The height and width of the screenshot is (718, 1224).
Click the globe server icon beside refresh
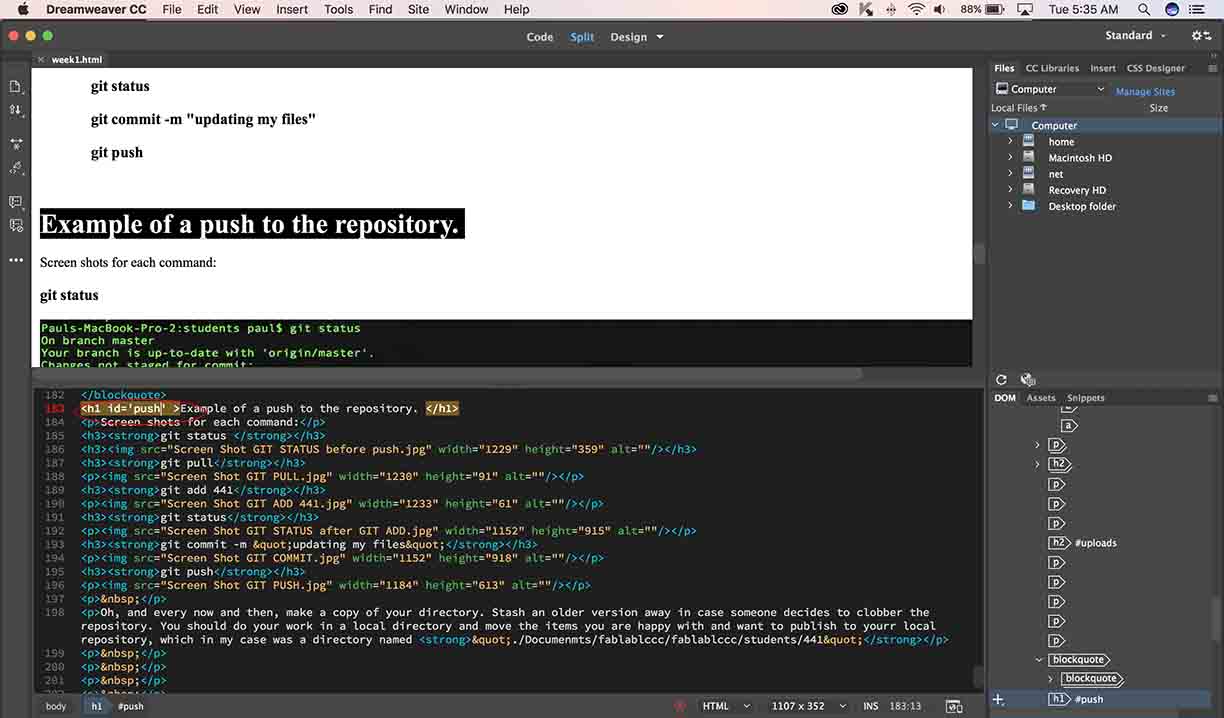tap(1026, 380)
